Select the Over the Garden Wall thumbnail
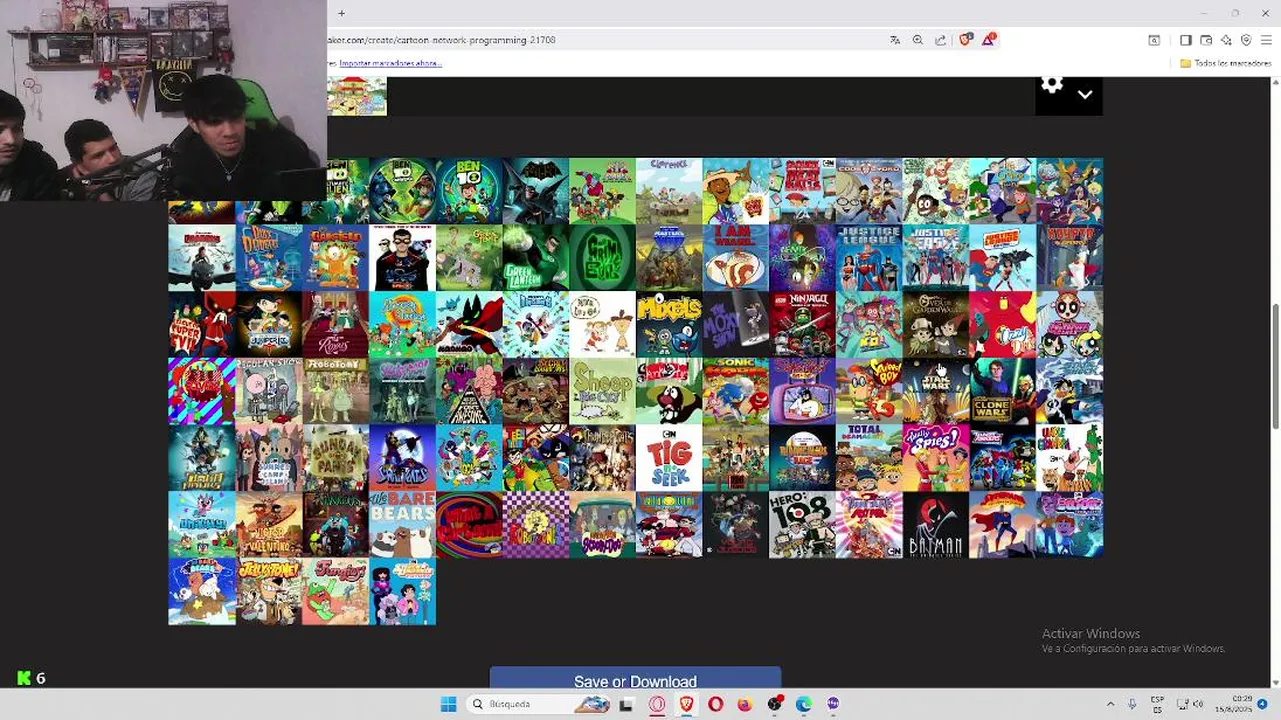1281x720 pixels. point(936,324)
